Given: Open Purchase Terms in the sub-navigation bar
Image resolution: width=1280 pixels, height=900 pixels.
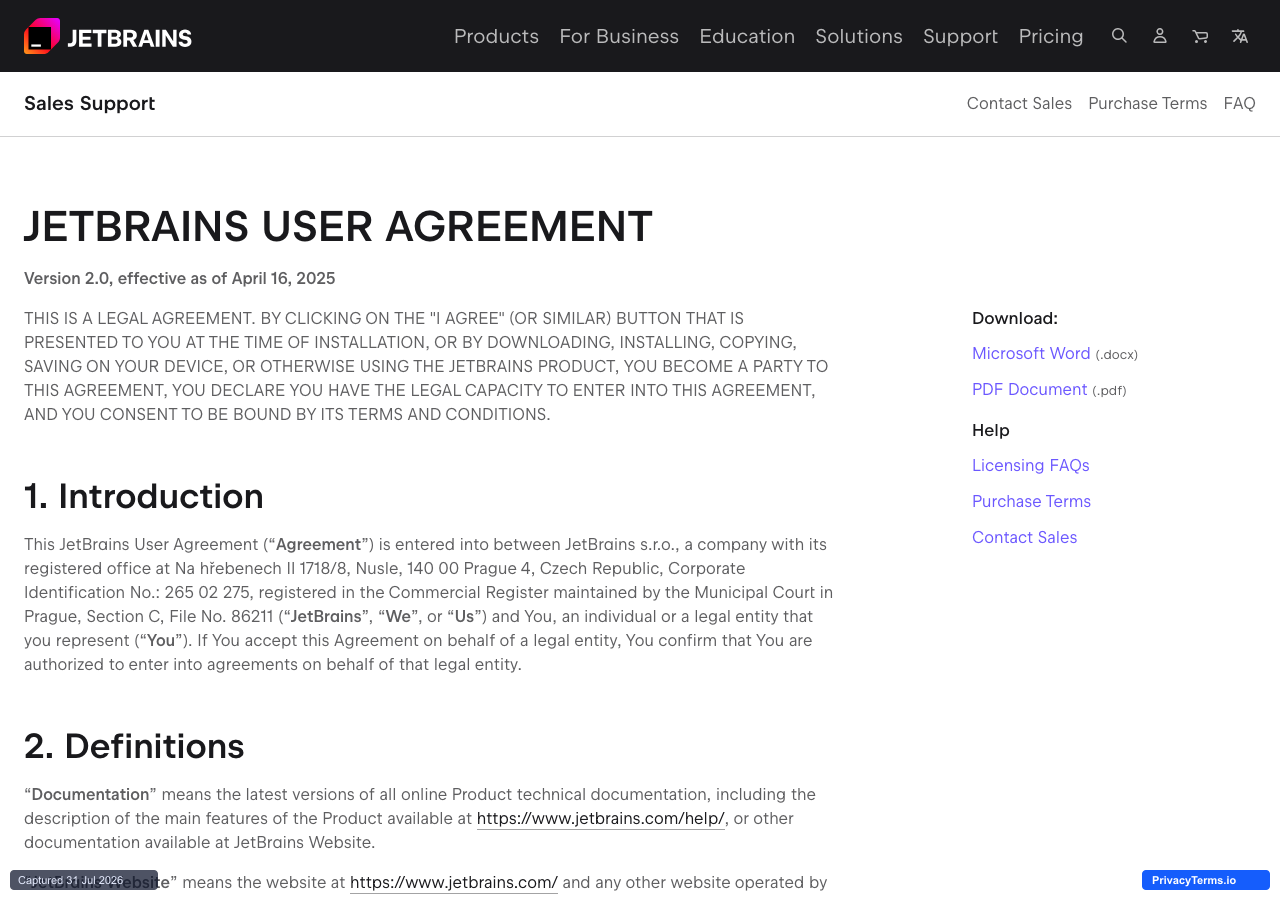Looking at the screenshot, I should pos(1147,103).
